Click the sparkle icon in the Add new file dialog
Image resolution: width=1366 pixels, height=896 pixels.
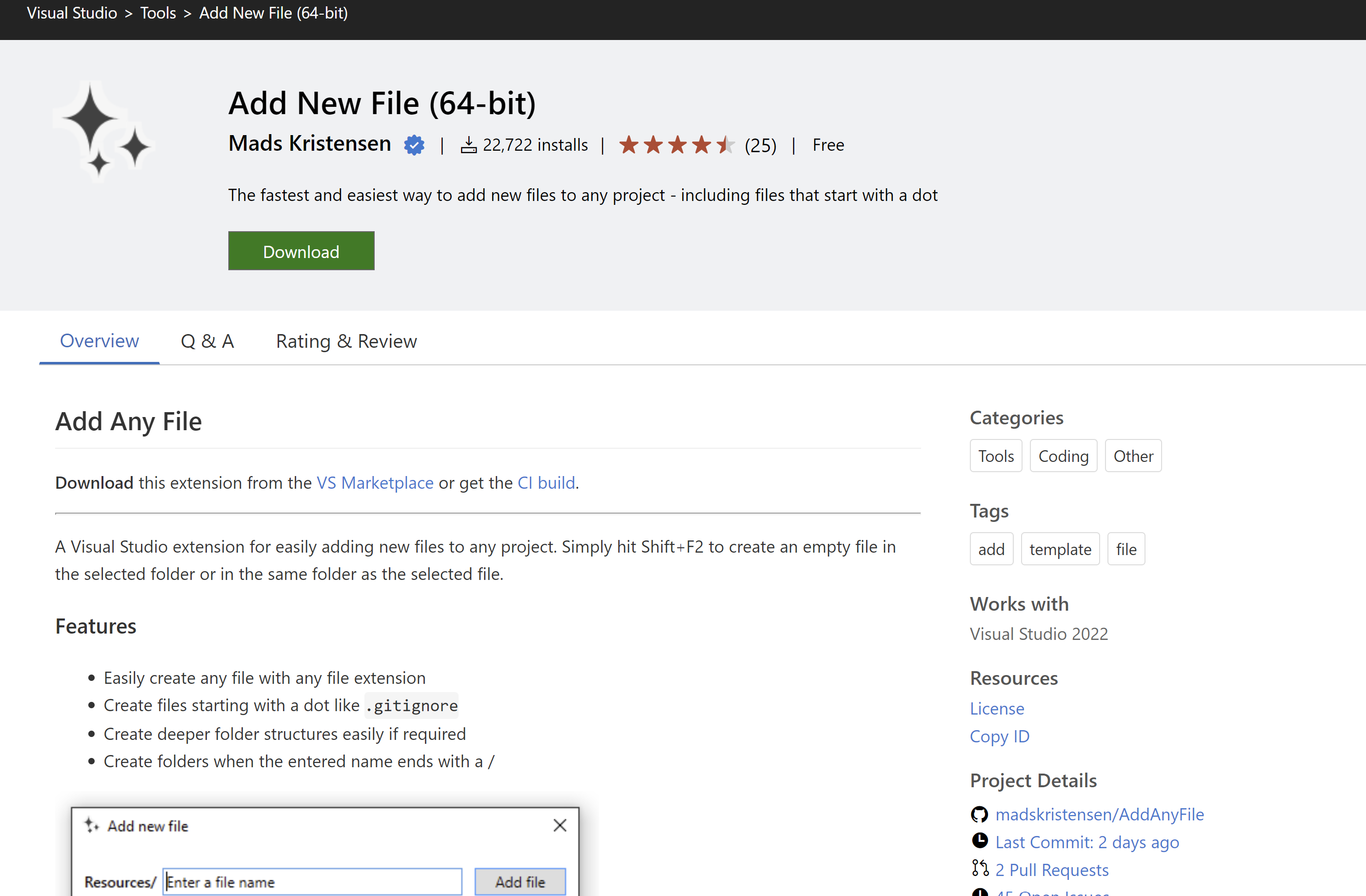[x=92, y=825]
